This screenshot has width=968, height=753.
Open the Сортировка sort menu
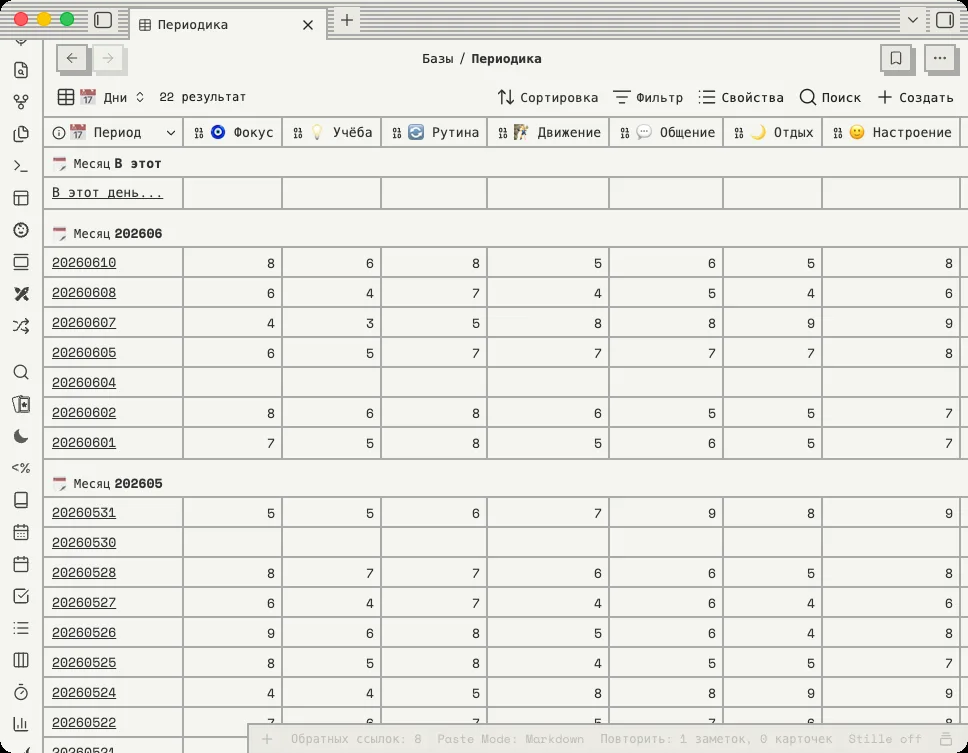[548, 98]
